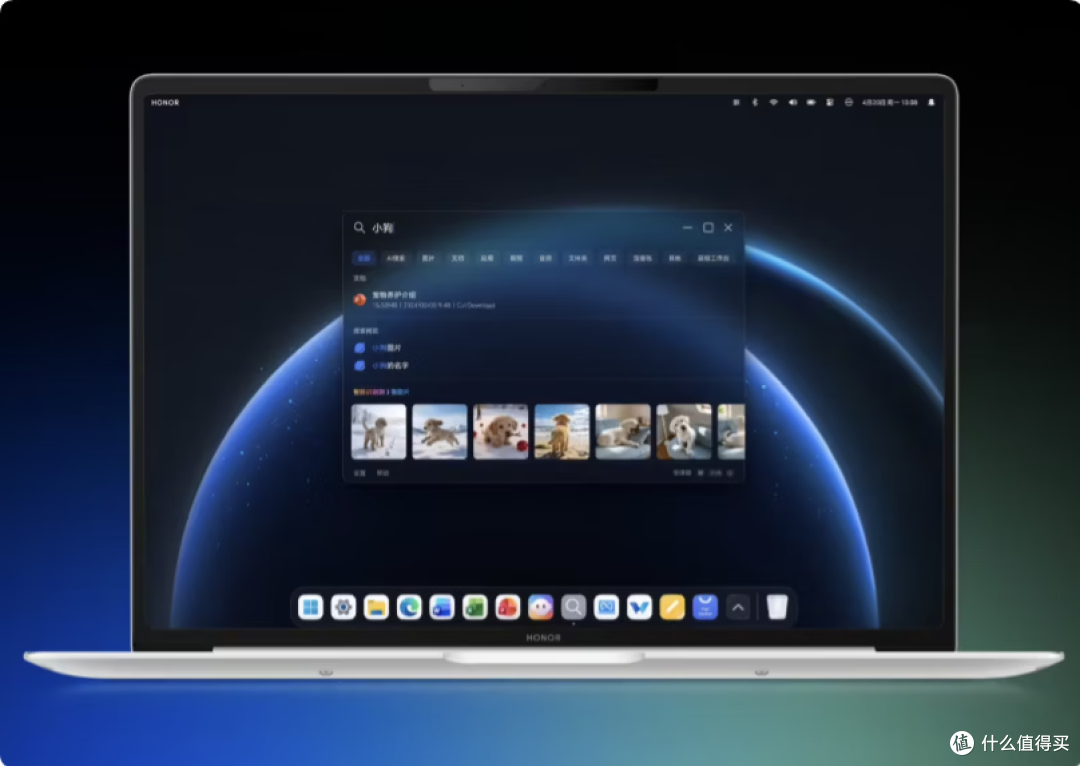
Task: Open the yellow notes pencil app in dock
Action: 672,608
